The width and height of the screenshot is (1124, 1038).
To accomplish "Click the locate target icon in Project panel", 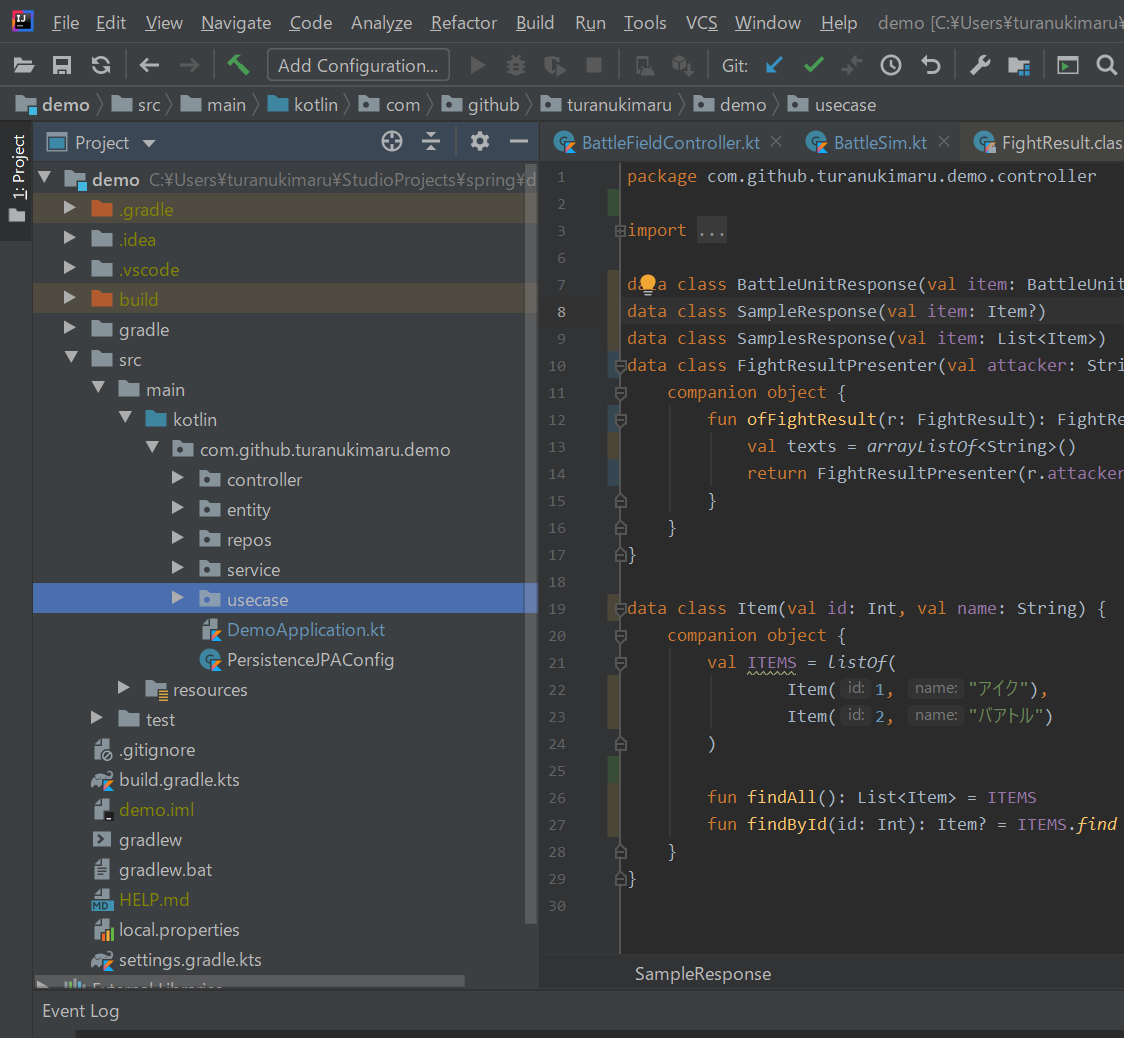I will pos(392,142).
